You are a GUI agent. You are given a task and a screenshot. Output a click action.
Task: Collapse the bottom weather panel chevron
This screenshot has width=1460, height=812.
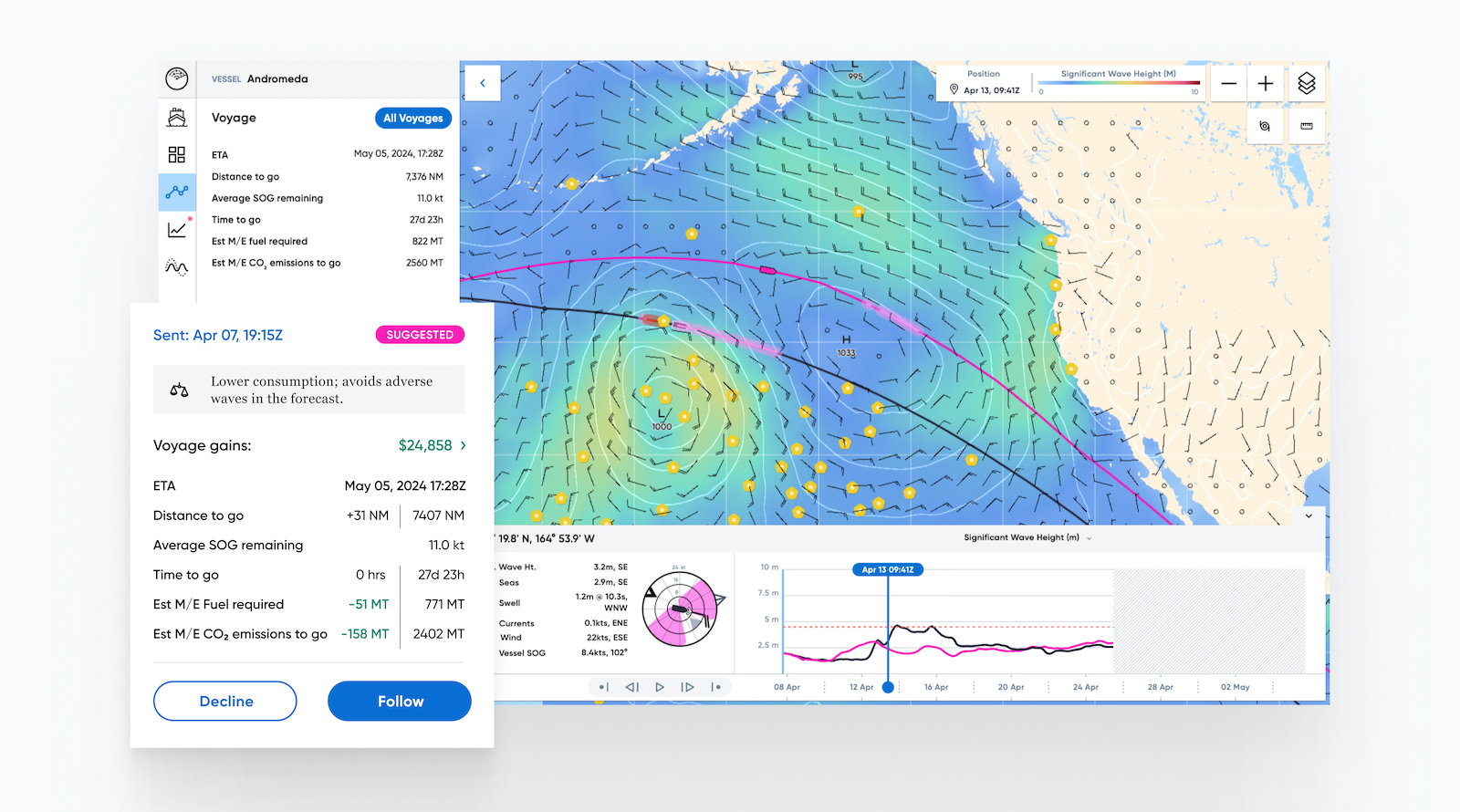point(1309,515)
